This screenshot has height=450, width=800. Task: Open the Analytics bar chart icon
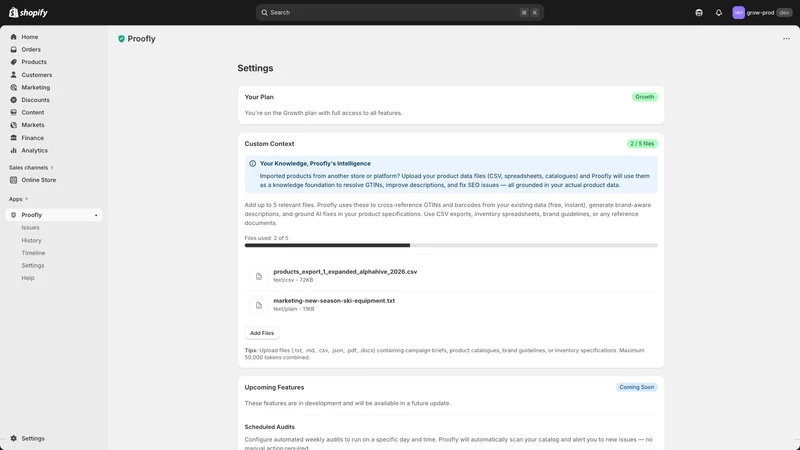click(x=14, y=151)
